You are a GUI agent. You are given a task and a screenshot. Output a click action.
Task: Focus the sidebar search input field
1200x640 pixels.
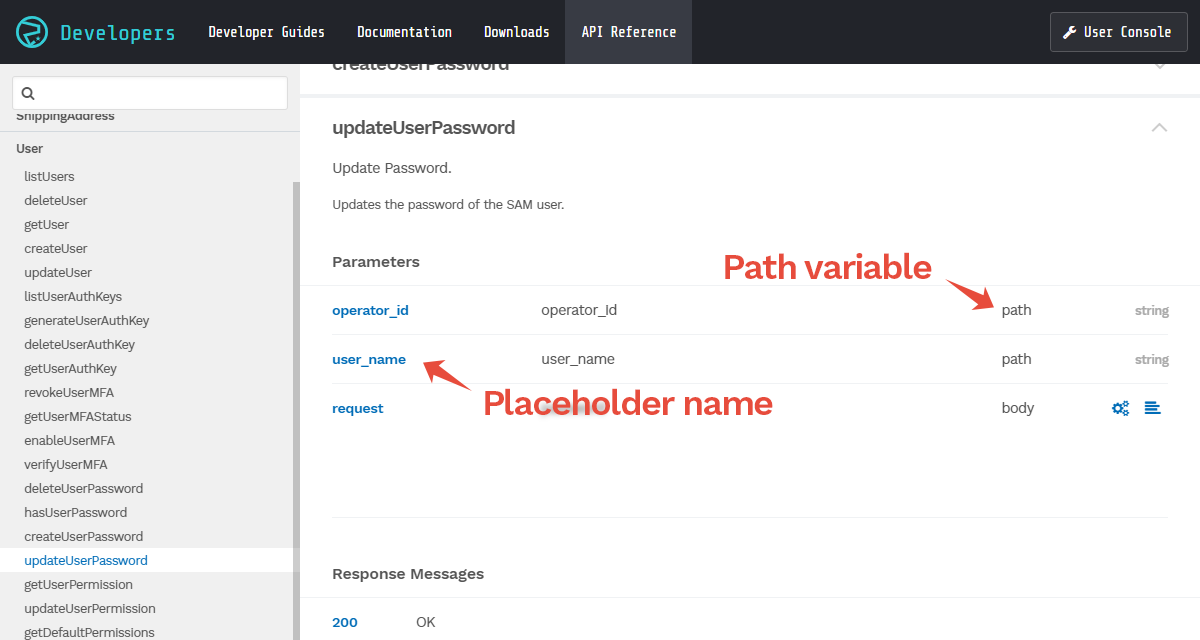150,93
